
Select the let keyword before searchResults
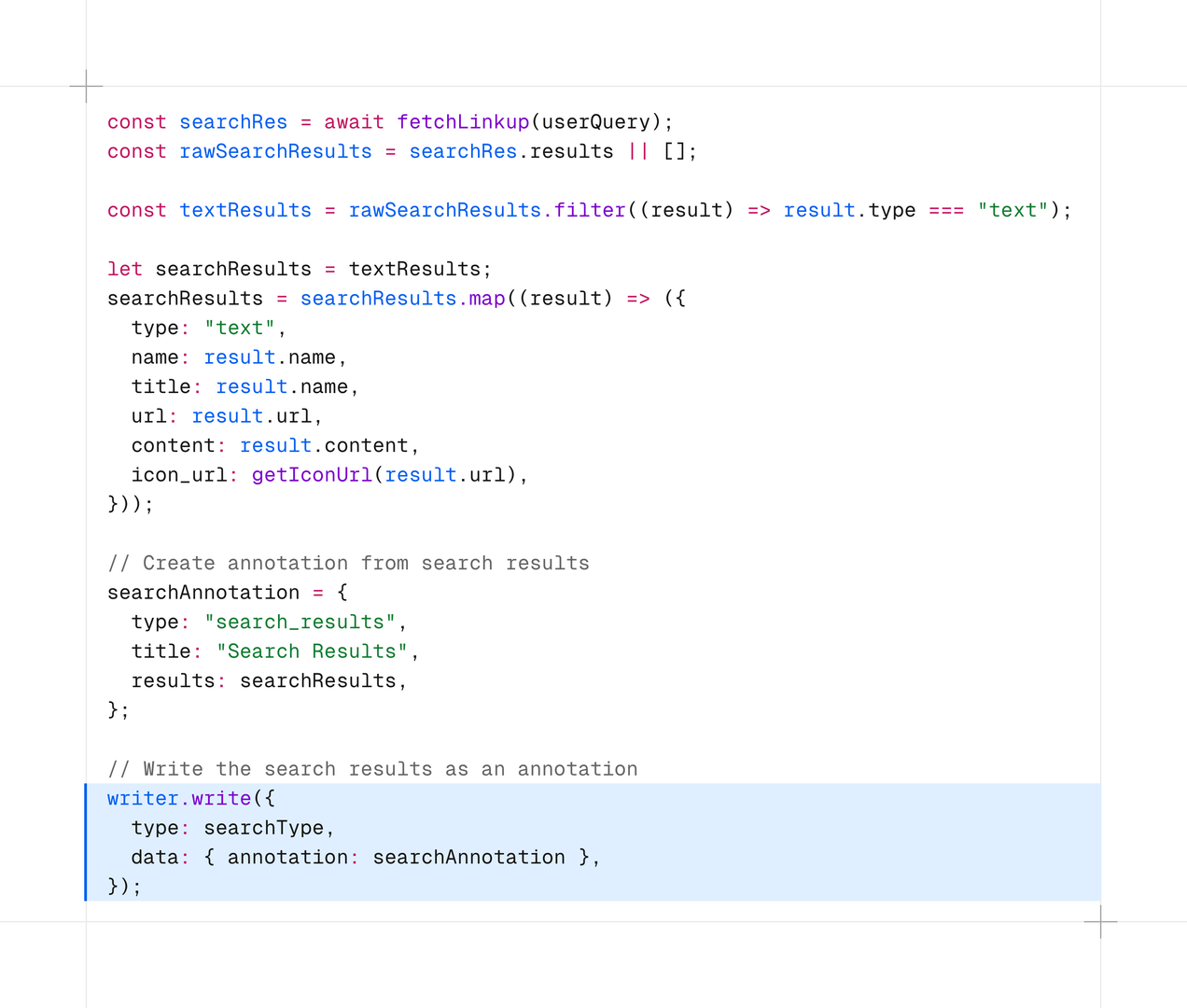tap(125, 270)
